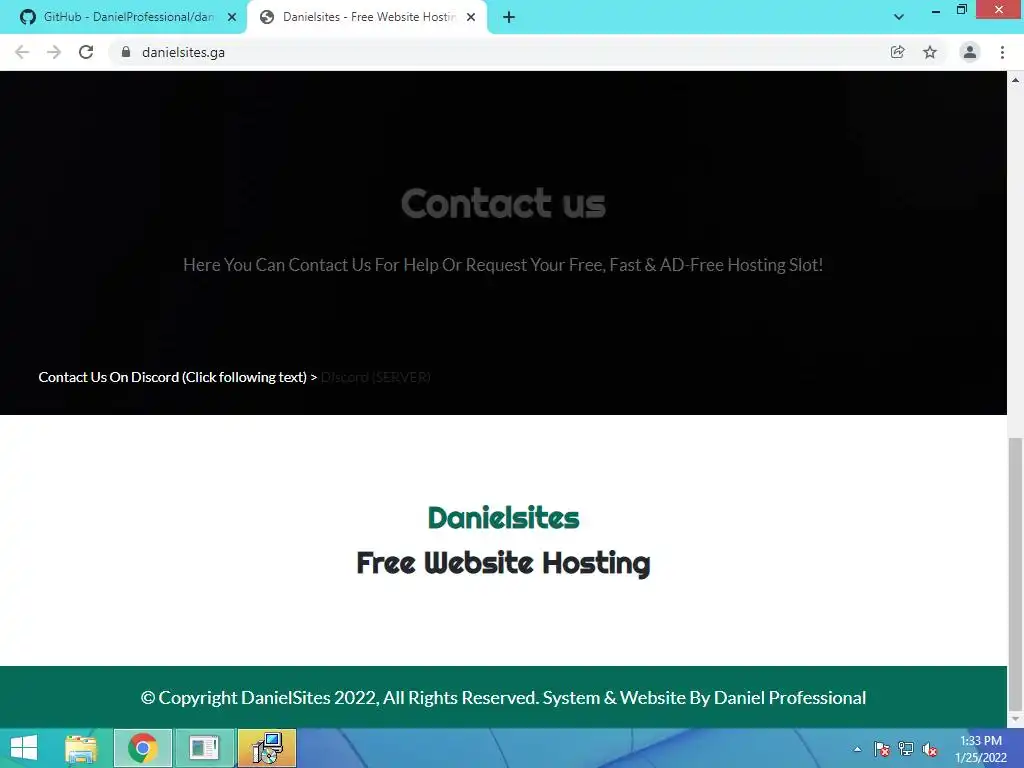This screenshot has width=1024, height=768.
Task: Open File Explorer from taskbar
Action: (x=81, y=748)
